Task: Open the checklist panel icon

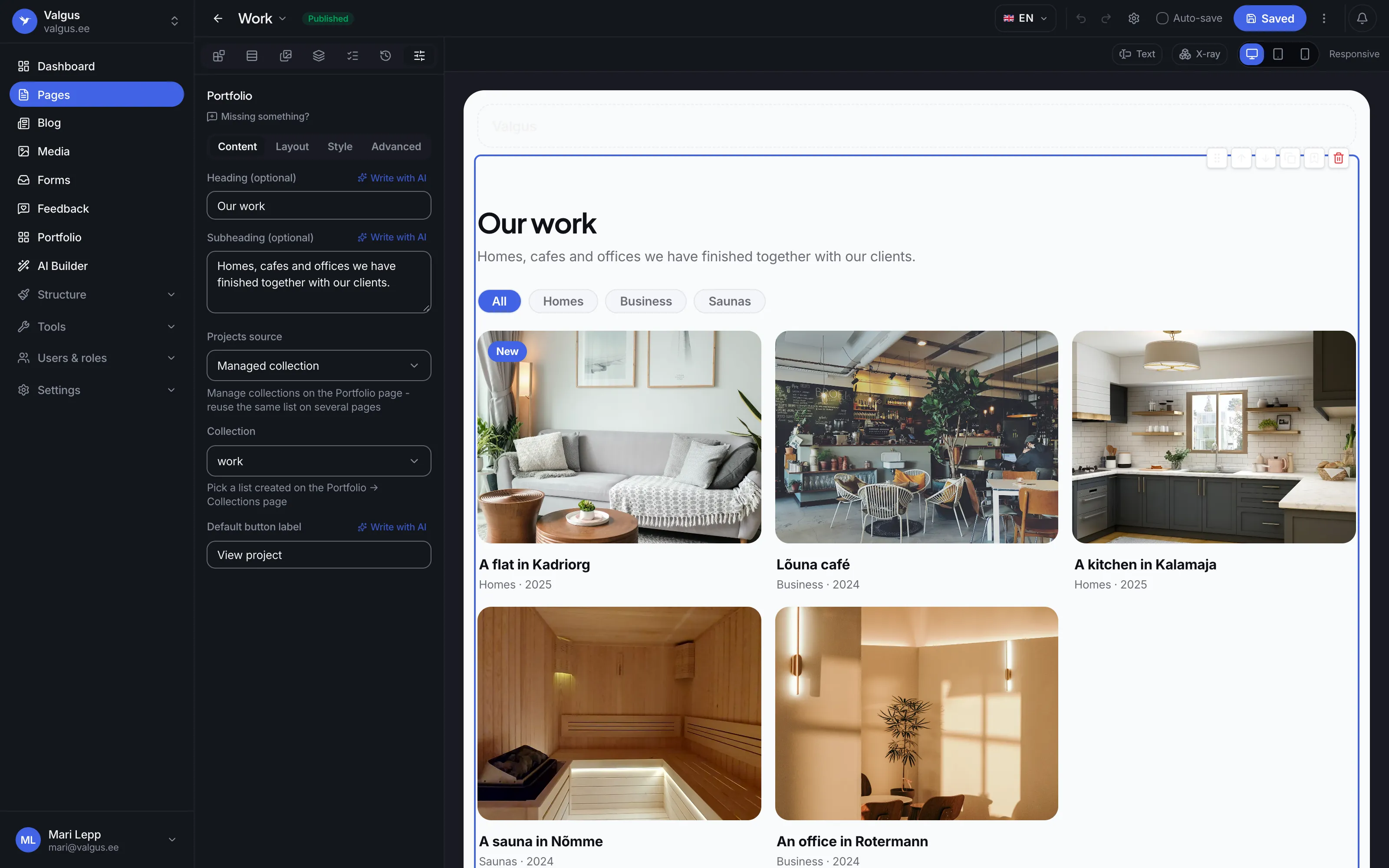Action: coord(352,56)
